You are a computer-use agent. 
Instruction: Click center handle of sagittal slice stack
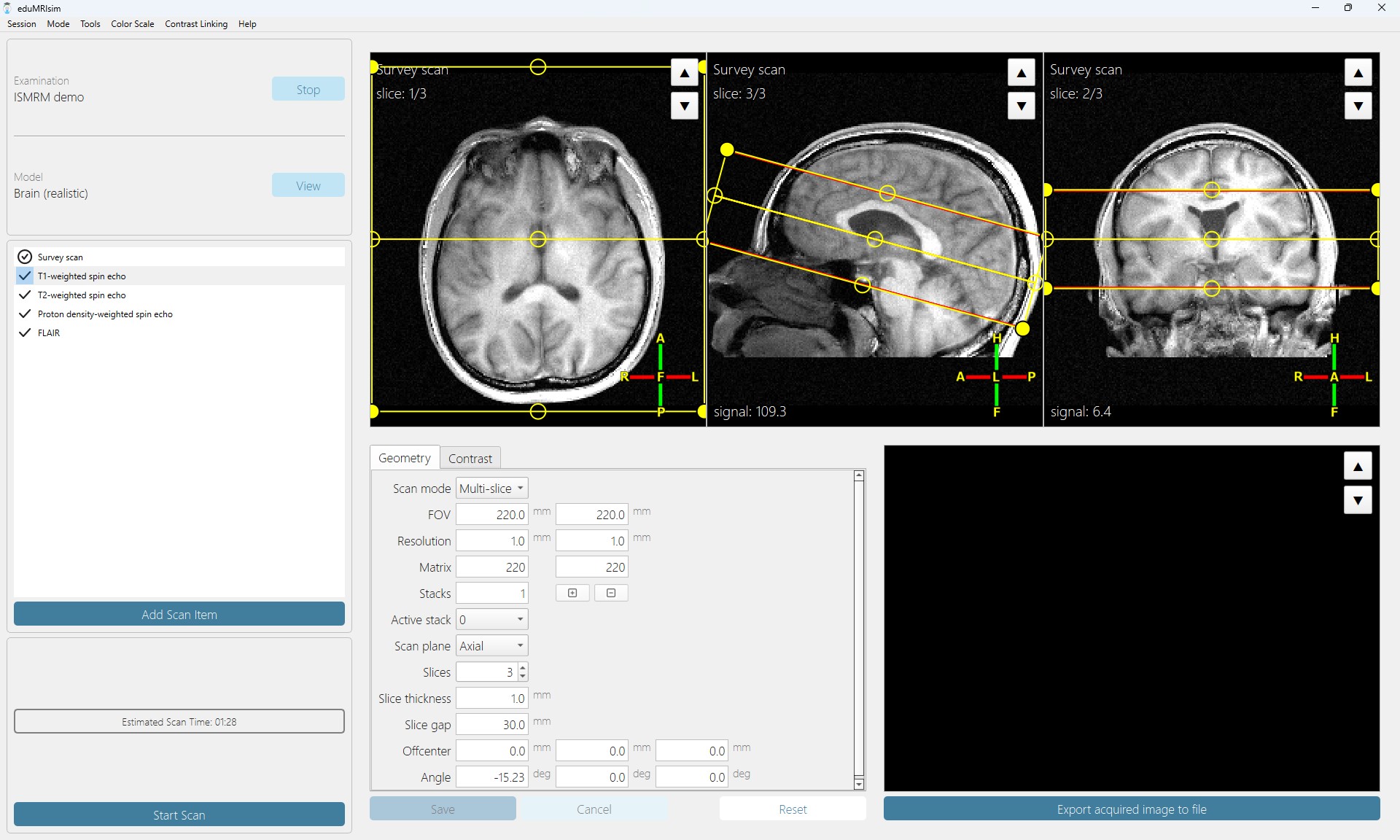tap(875, 238)
